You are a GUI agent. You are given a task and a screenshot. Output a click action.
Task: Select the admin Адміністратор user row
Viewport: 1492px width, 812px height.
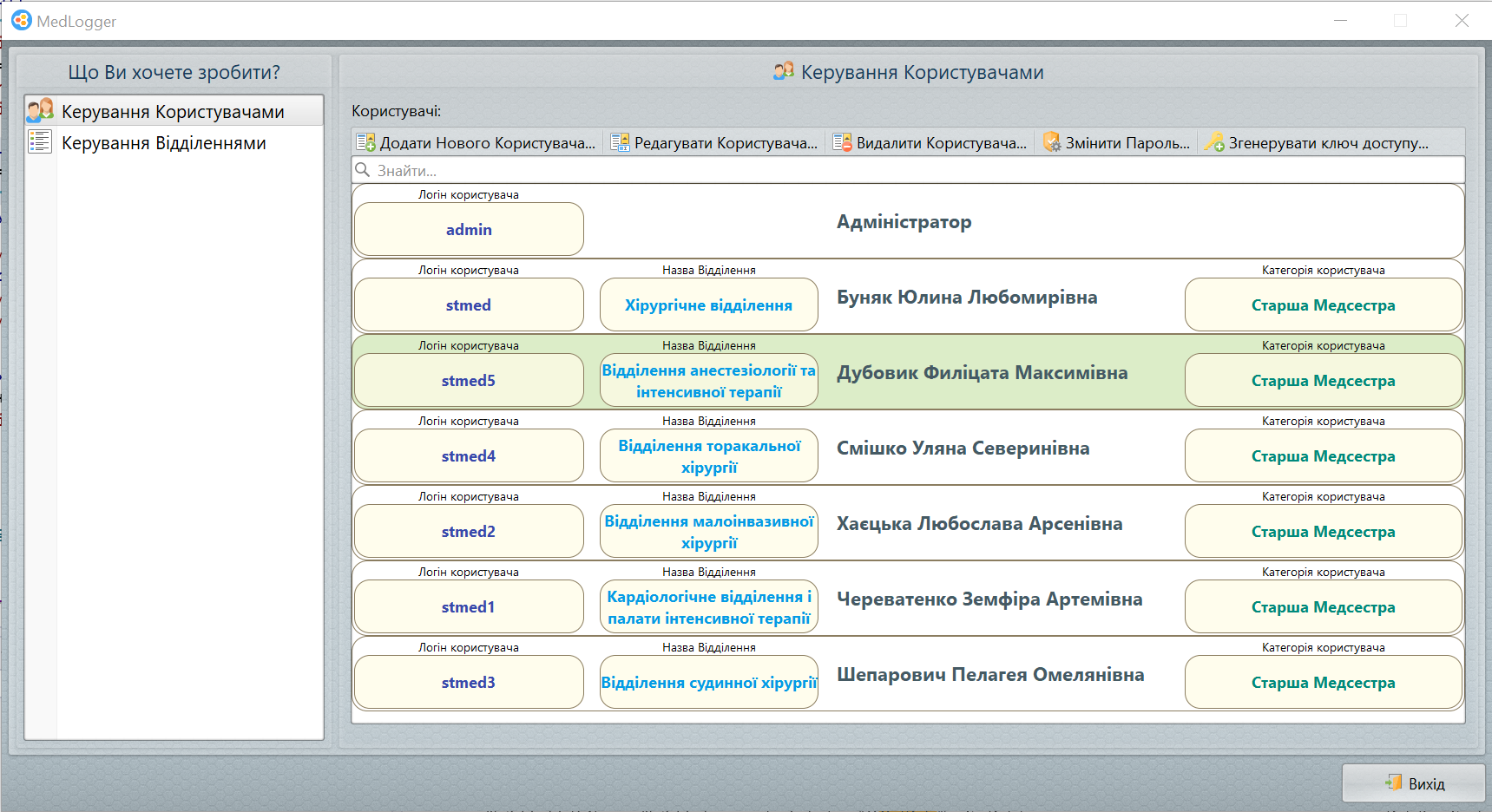tap(903, 222)
